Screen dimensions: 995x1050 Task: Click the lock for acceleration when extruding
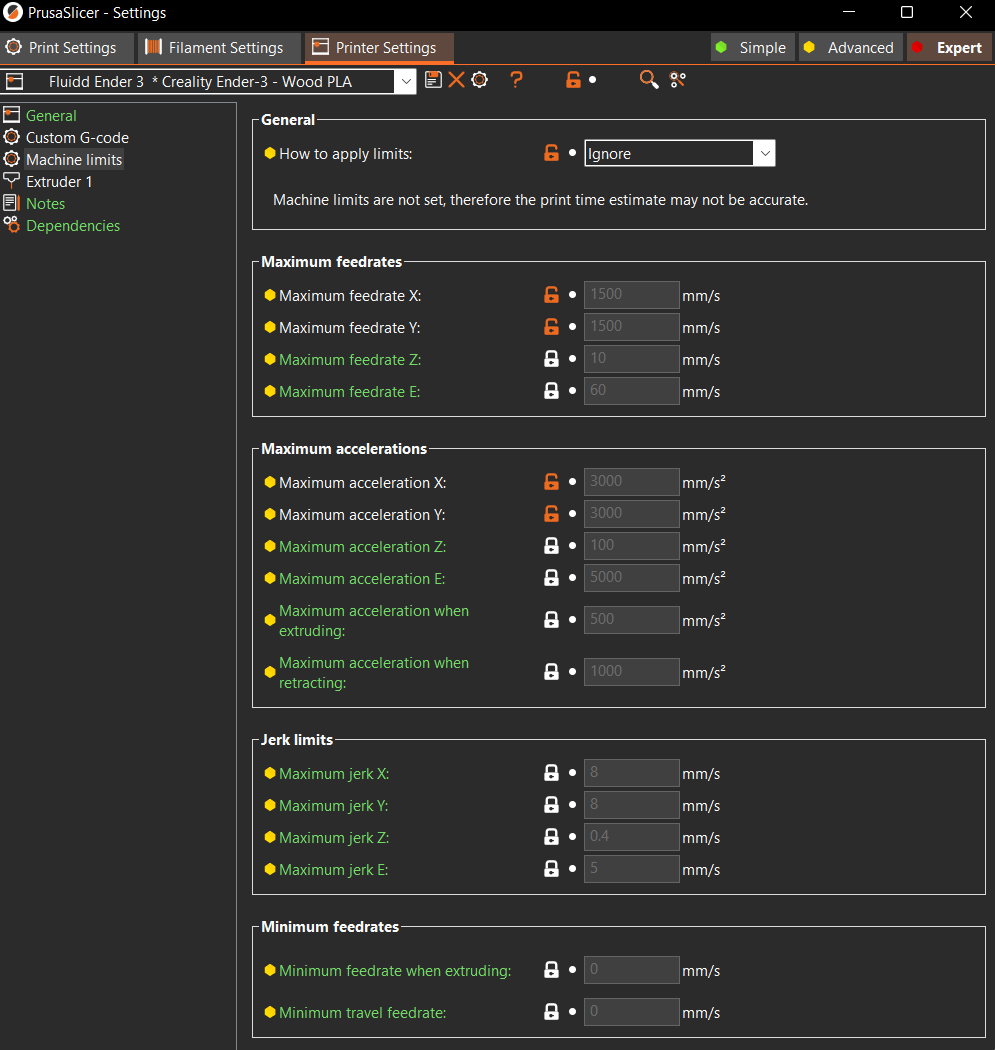(x=551, y=620)
